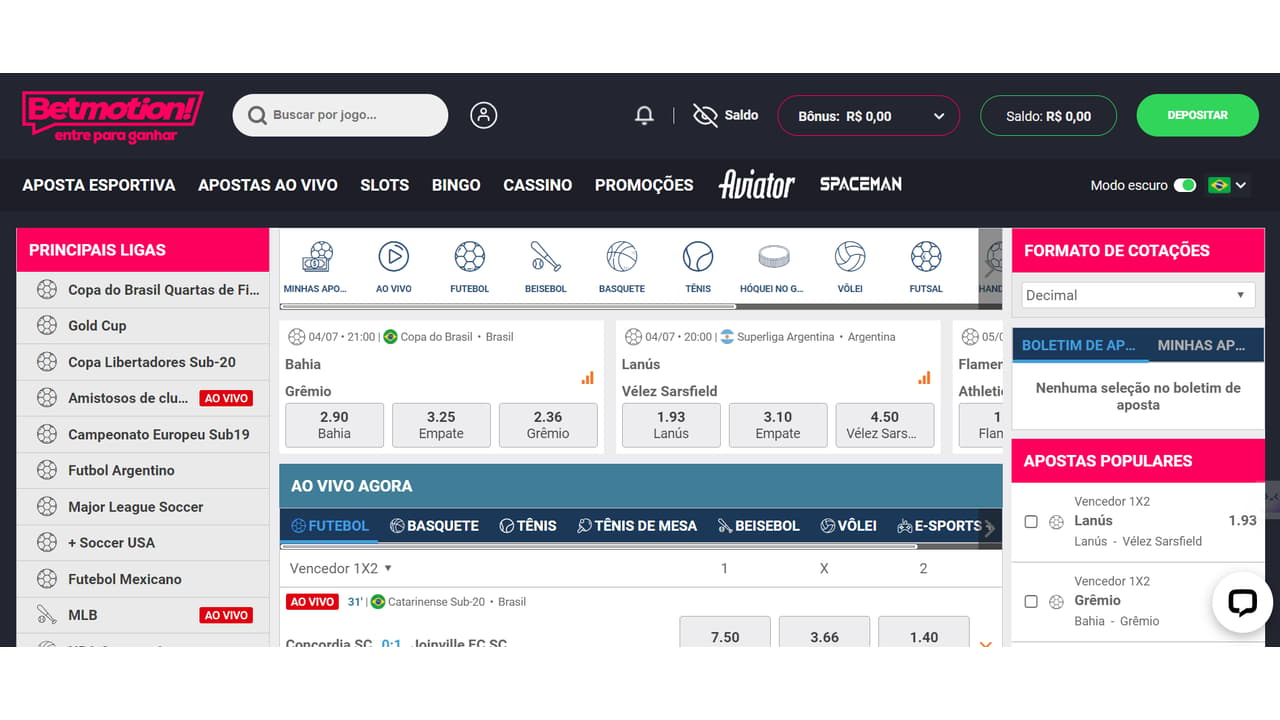Image resolution: width=1280 pixels, height=720 pixels.
Task: Click the Betmotion logo
Action: [112, 117]
